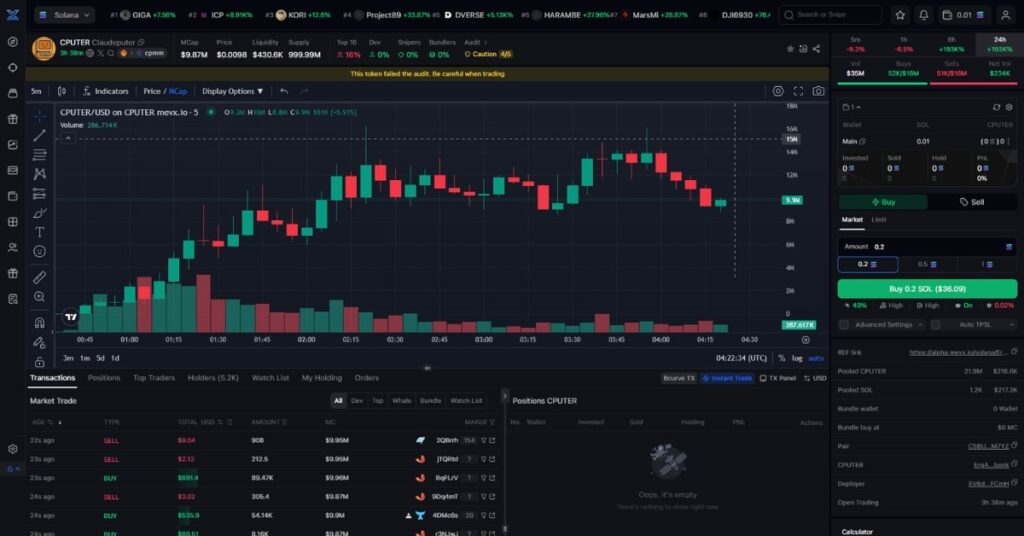Select the 0.5 SOL preset amount
Screen dimensions: 1024x536
927,264
